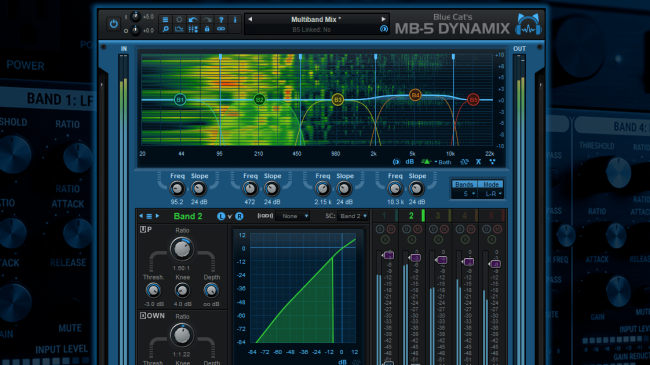This screenshot has width=650, height=365.
Task: Load the next preset with the right arrow
Action: (383, 19)
